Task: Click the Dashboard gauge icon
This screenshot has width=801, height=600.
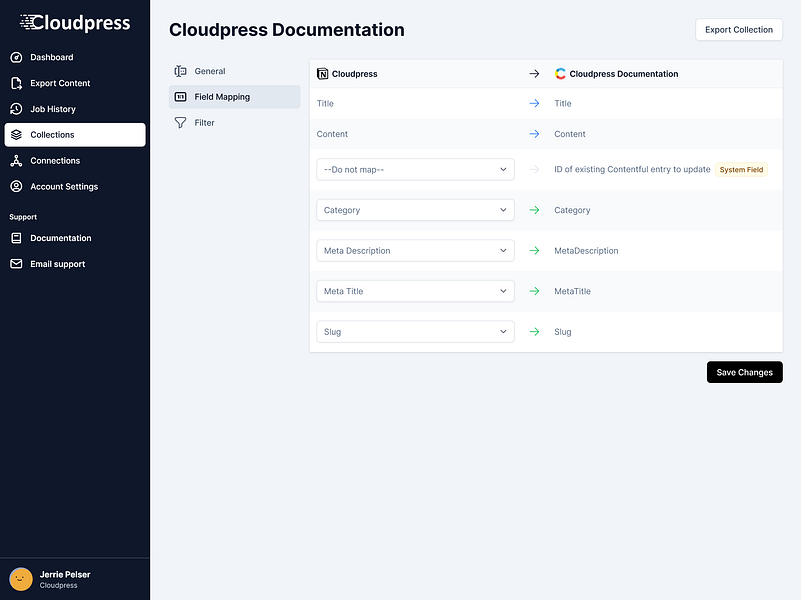Action: (x=16, y=57)
